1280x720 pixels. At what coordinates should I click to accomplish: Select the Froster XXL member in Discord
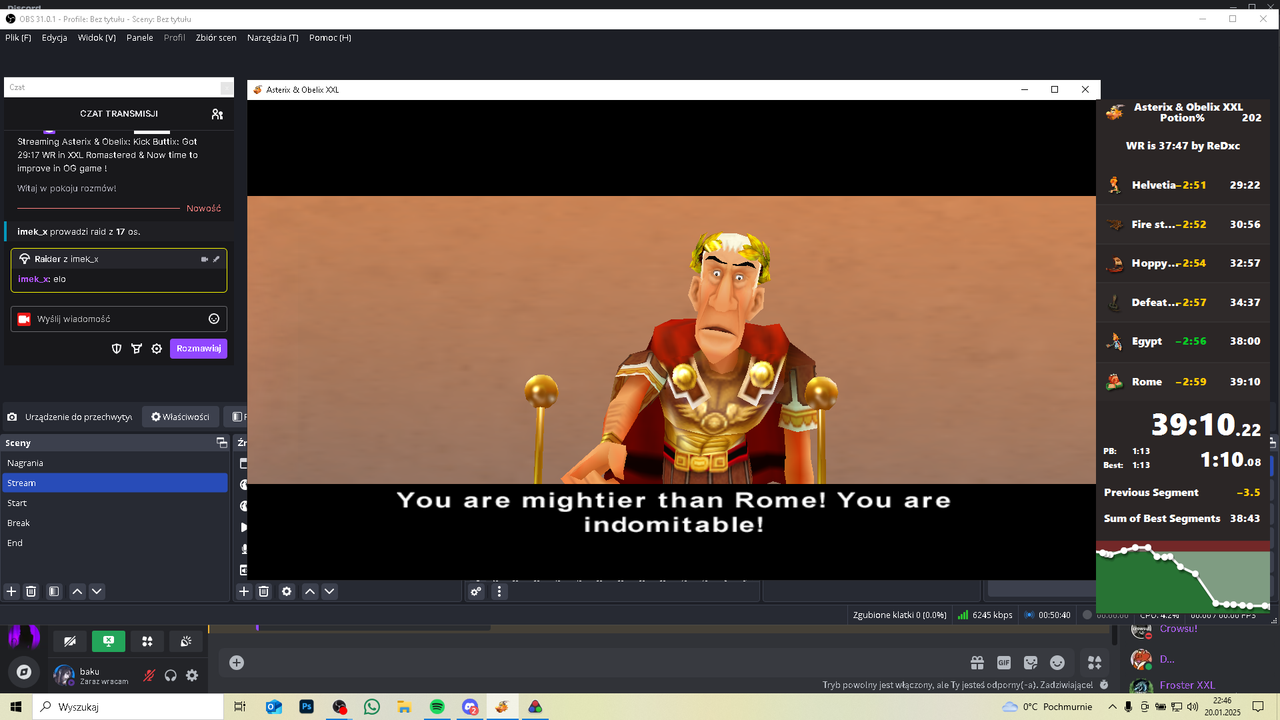tap(1187, 686)
